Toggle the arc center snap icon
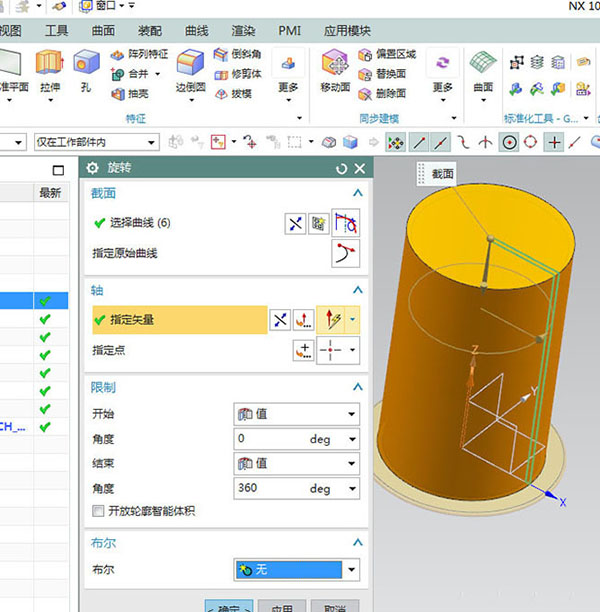Screen dimensions: 600x612 point(509,142)
